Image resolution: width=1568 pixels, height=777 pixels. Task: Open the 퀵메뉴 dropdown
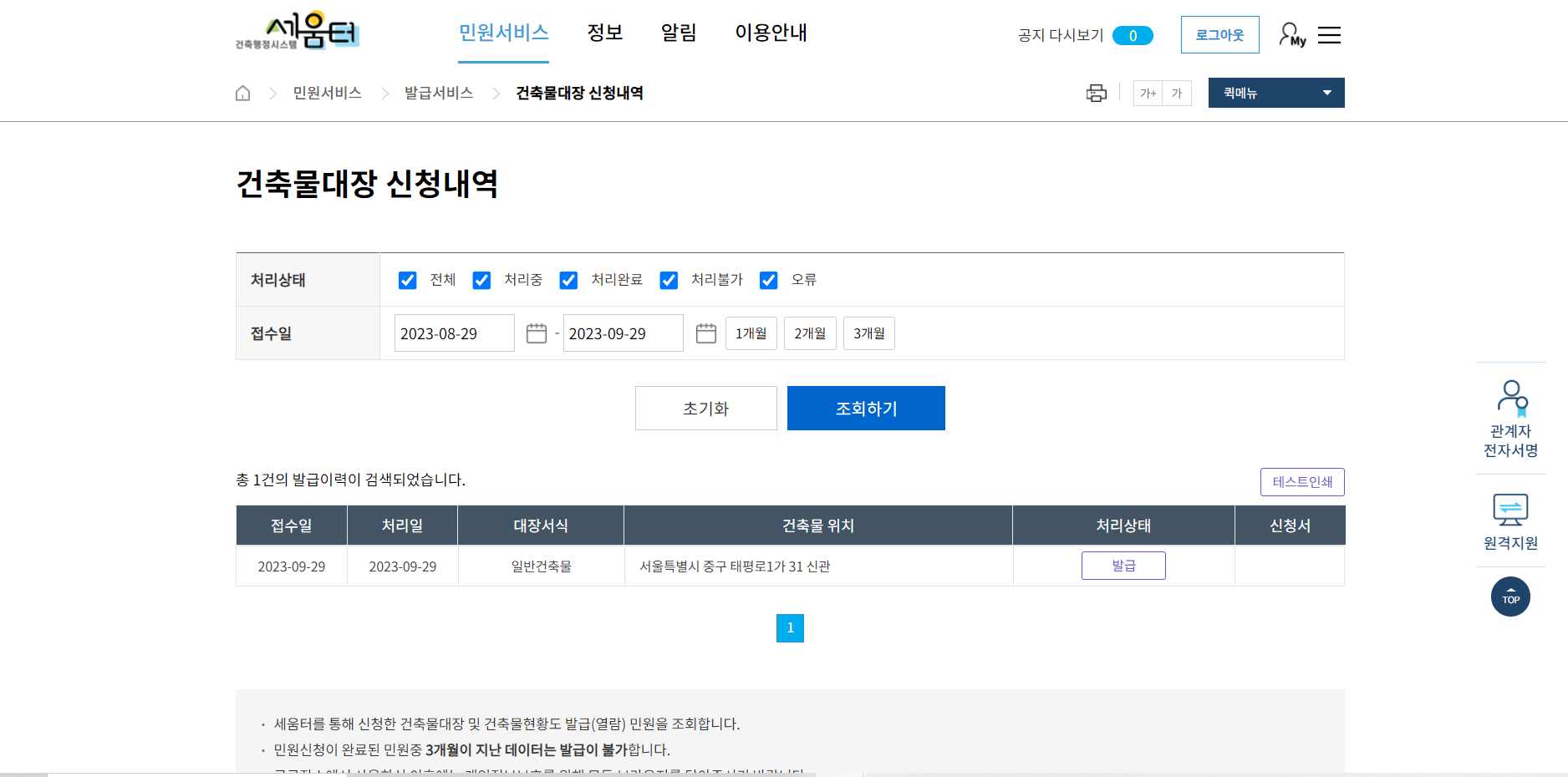click(x=1276, y=93)
